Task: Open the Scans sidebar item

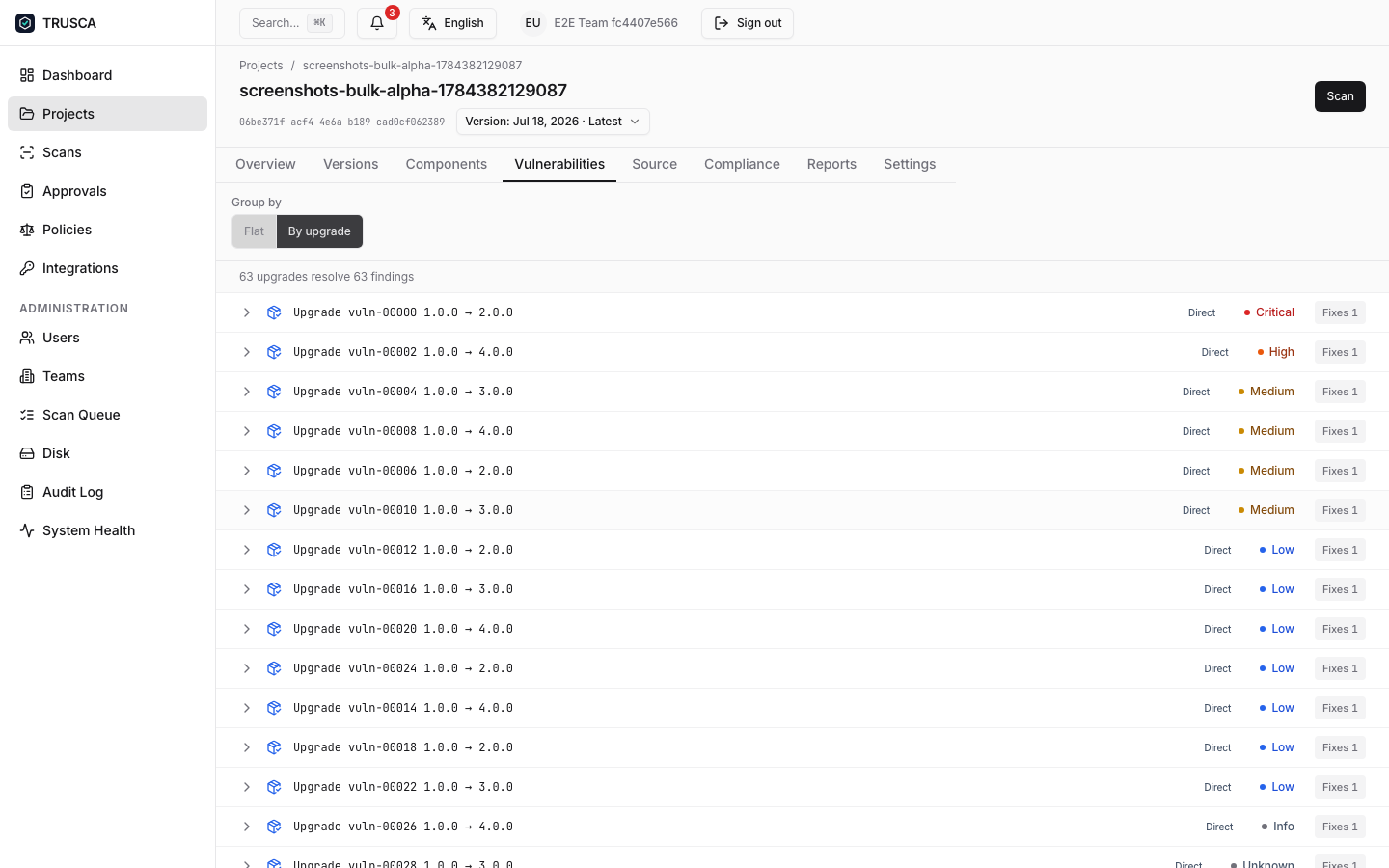Action: point(107,152)
